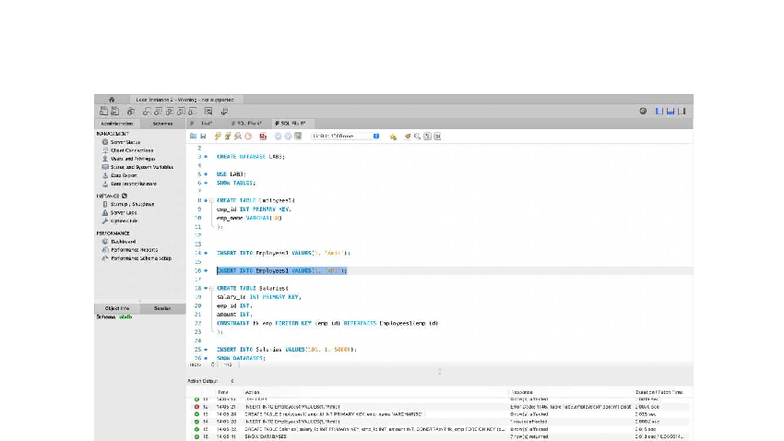
Task: Execute the selected statement with lightning icon
Action: 218,136
